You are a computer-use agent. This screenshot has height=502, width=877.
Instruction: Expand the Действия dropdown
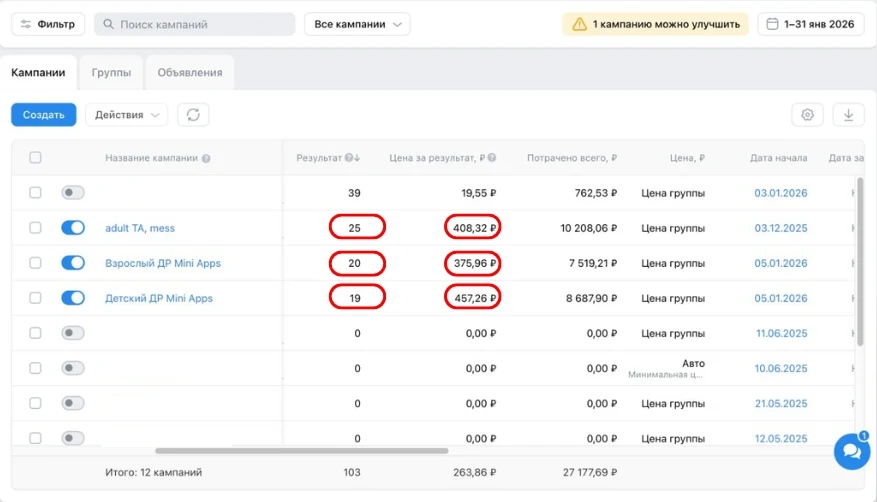(126, 115)
